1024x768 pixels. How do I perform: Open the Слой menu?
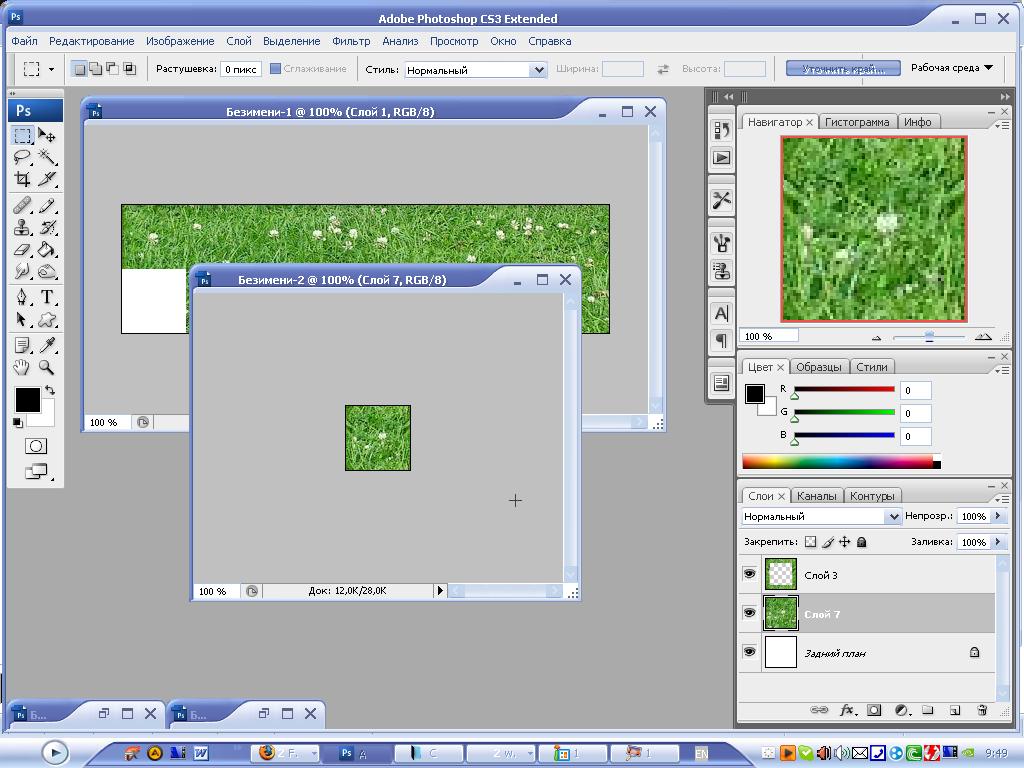point(238,41)
